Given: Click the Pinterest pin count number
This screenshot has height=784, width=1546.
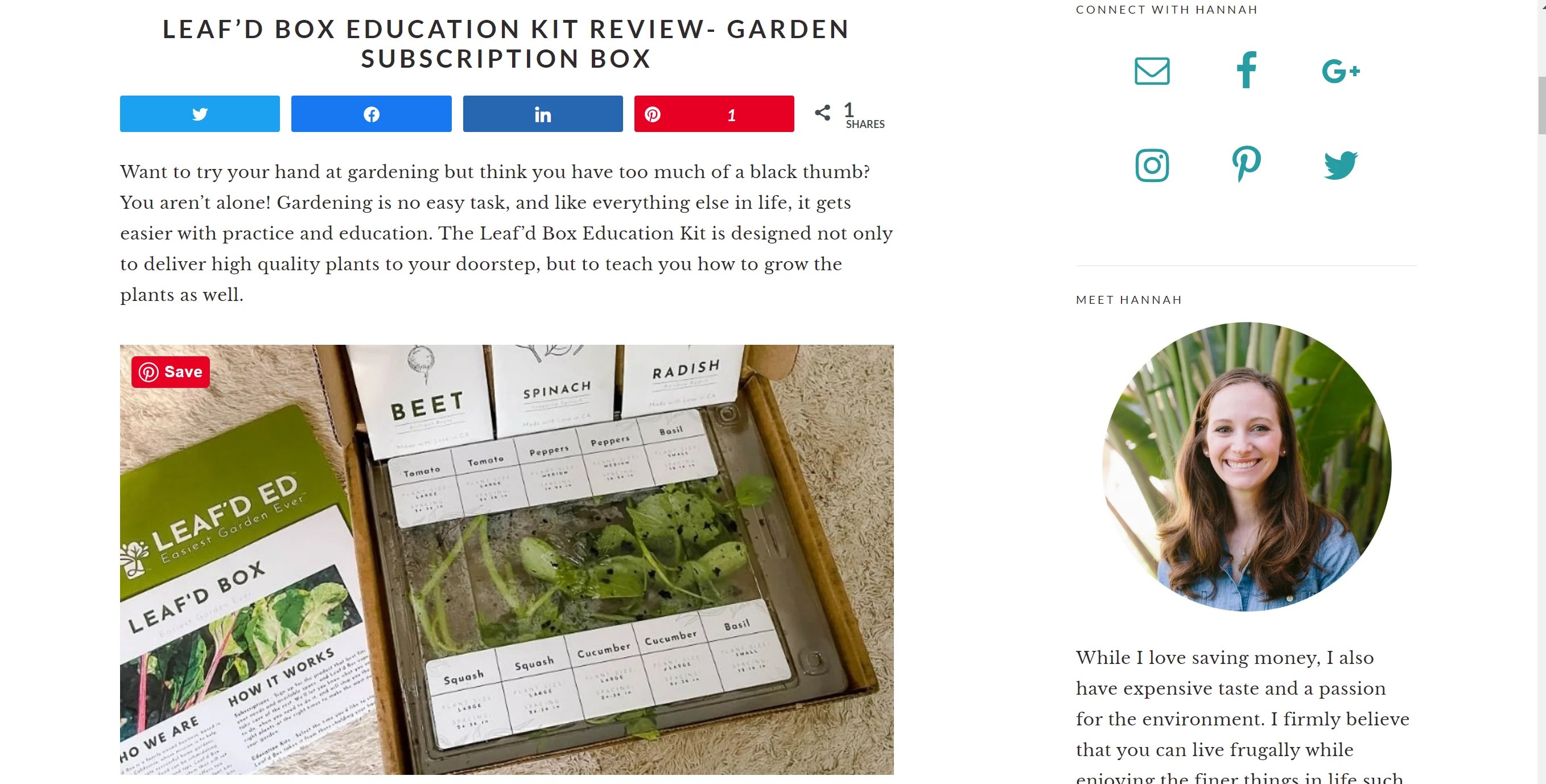Looking at the screenshot, I should click(732, 115).
